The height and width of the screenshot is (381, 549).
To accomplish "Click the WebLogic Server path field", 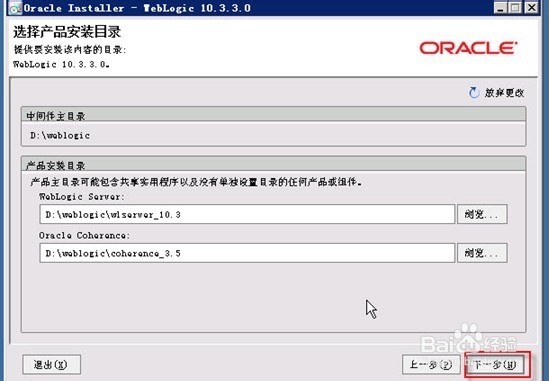I will point(247,214).
